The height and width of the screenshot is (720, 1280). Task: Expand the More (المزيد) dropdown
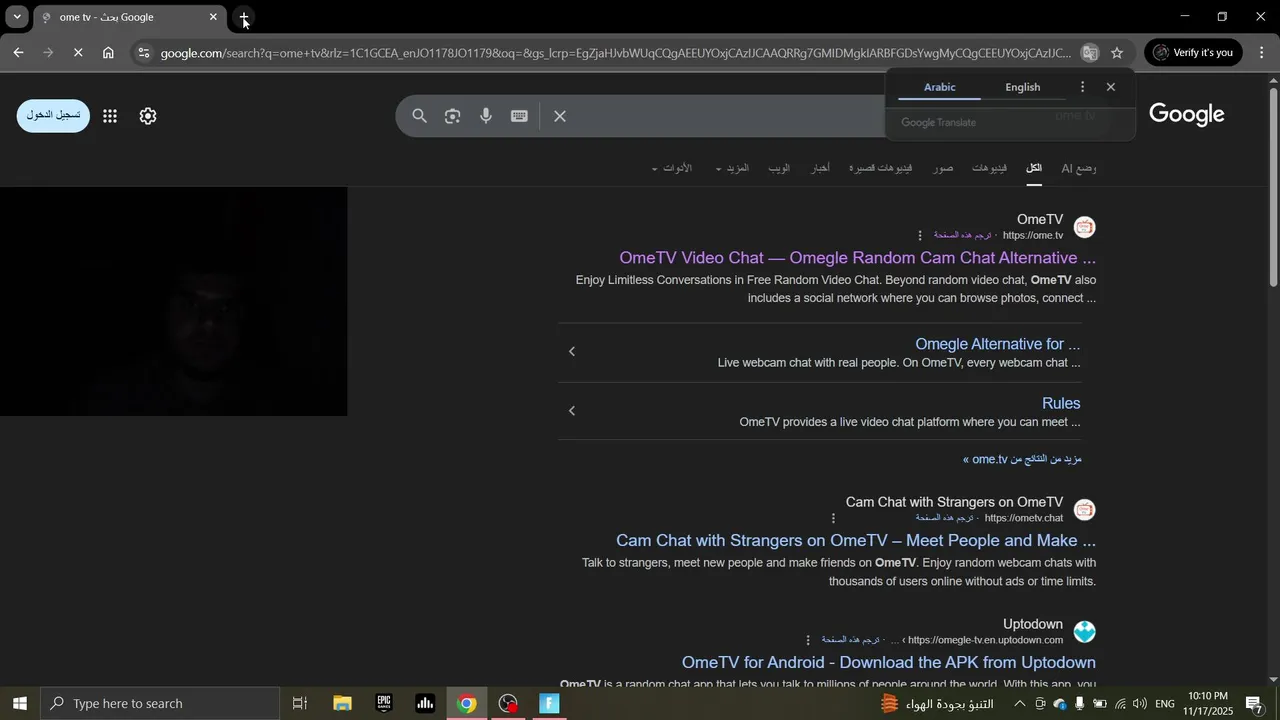tap(732, 168)
